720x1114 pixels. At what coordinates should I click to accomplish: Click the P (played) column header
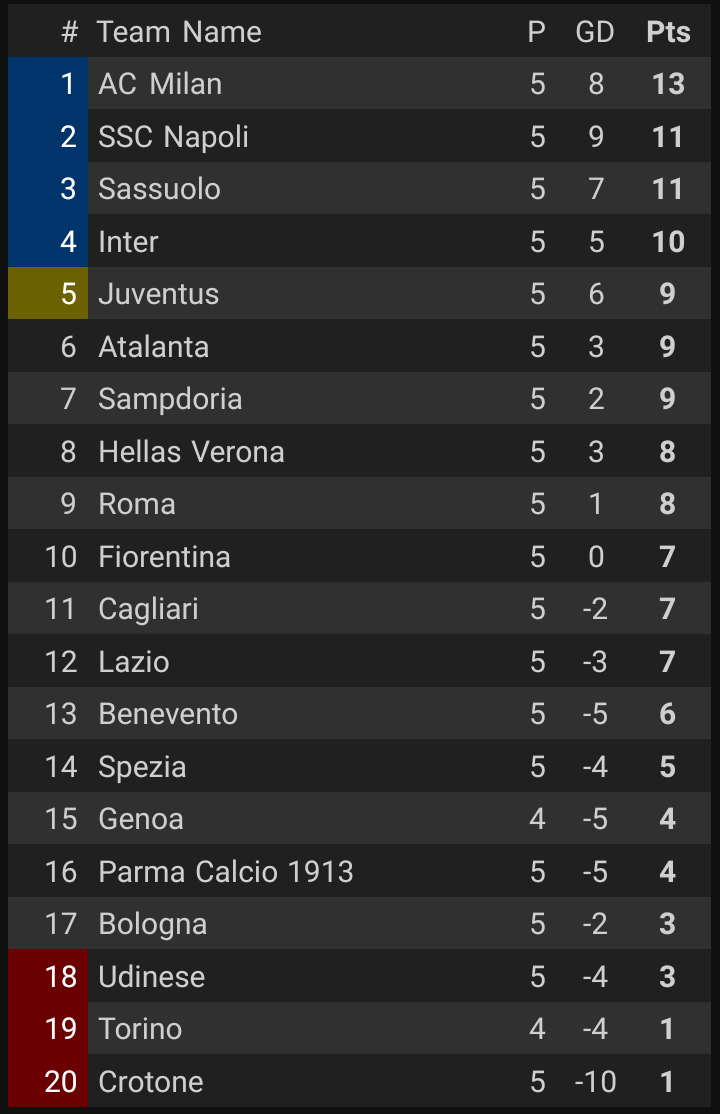coord(537,32)
